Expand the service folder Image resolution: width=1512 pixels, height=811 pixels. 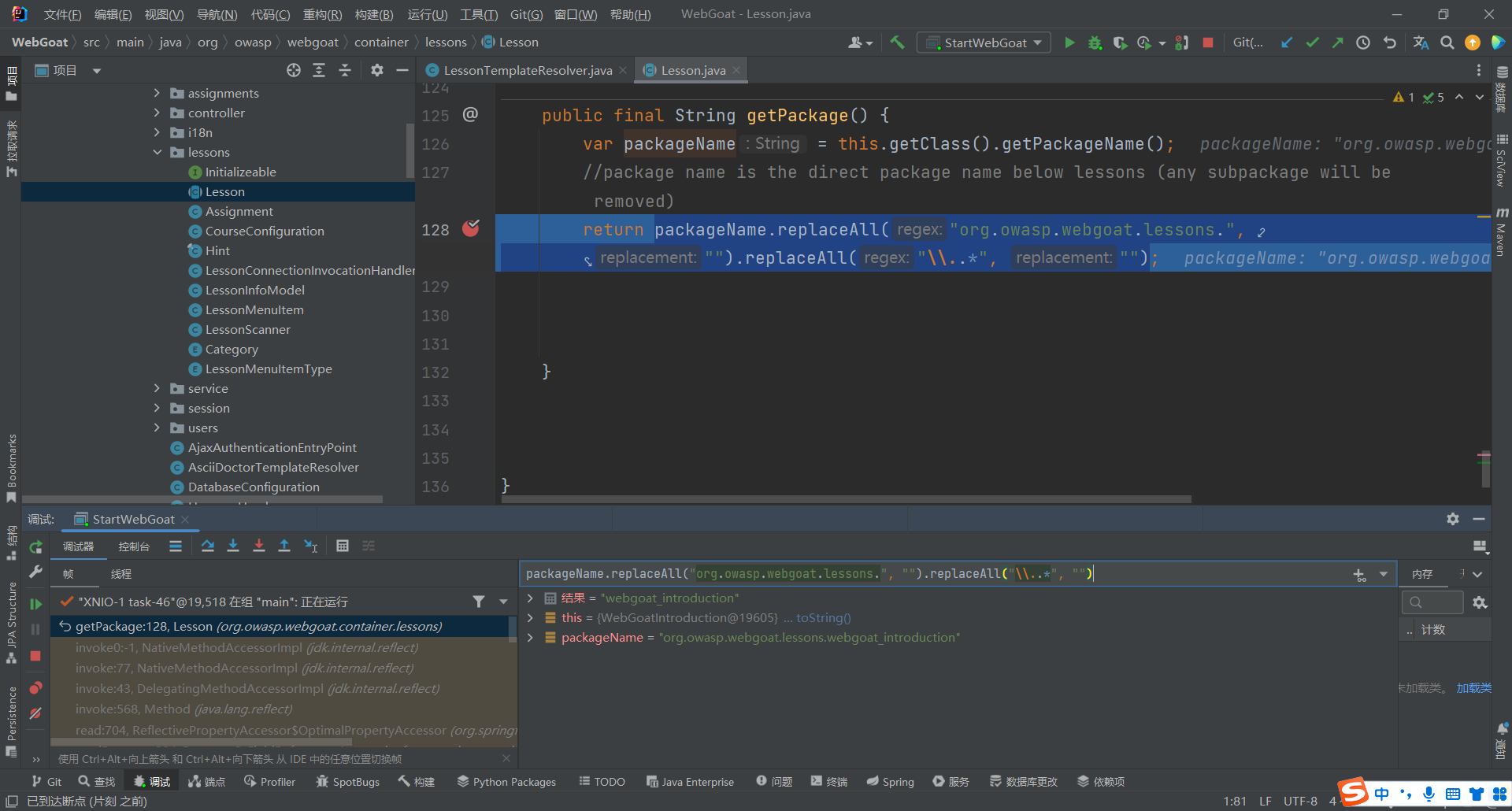157,388
